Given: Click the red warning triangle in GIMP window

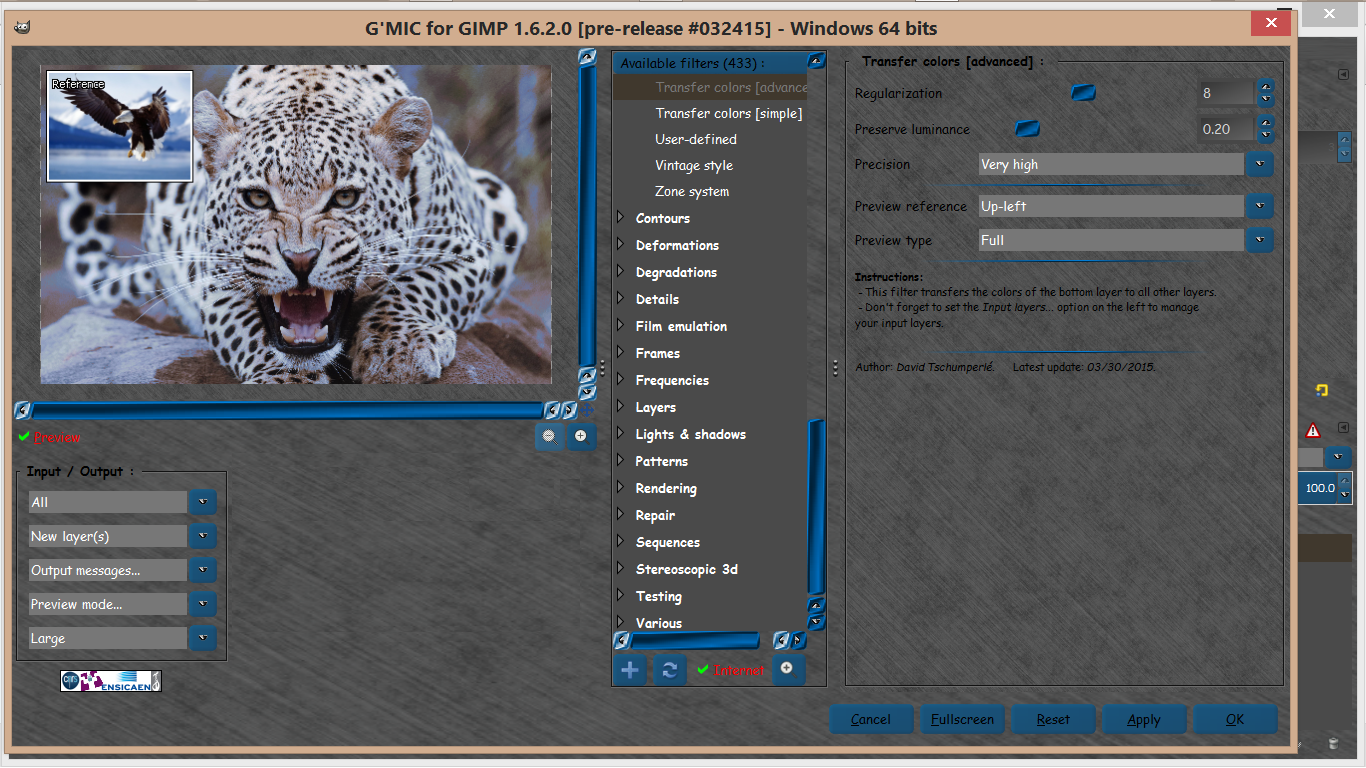Looking at the screenshot, I should coord(1313,431).
